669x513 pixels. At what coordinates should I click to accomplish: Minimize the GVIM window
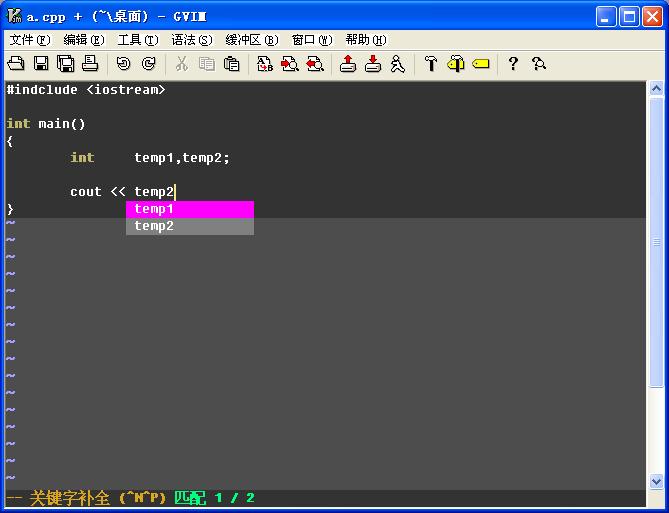605,17
